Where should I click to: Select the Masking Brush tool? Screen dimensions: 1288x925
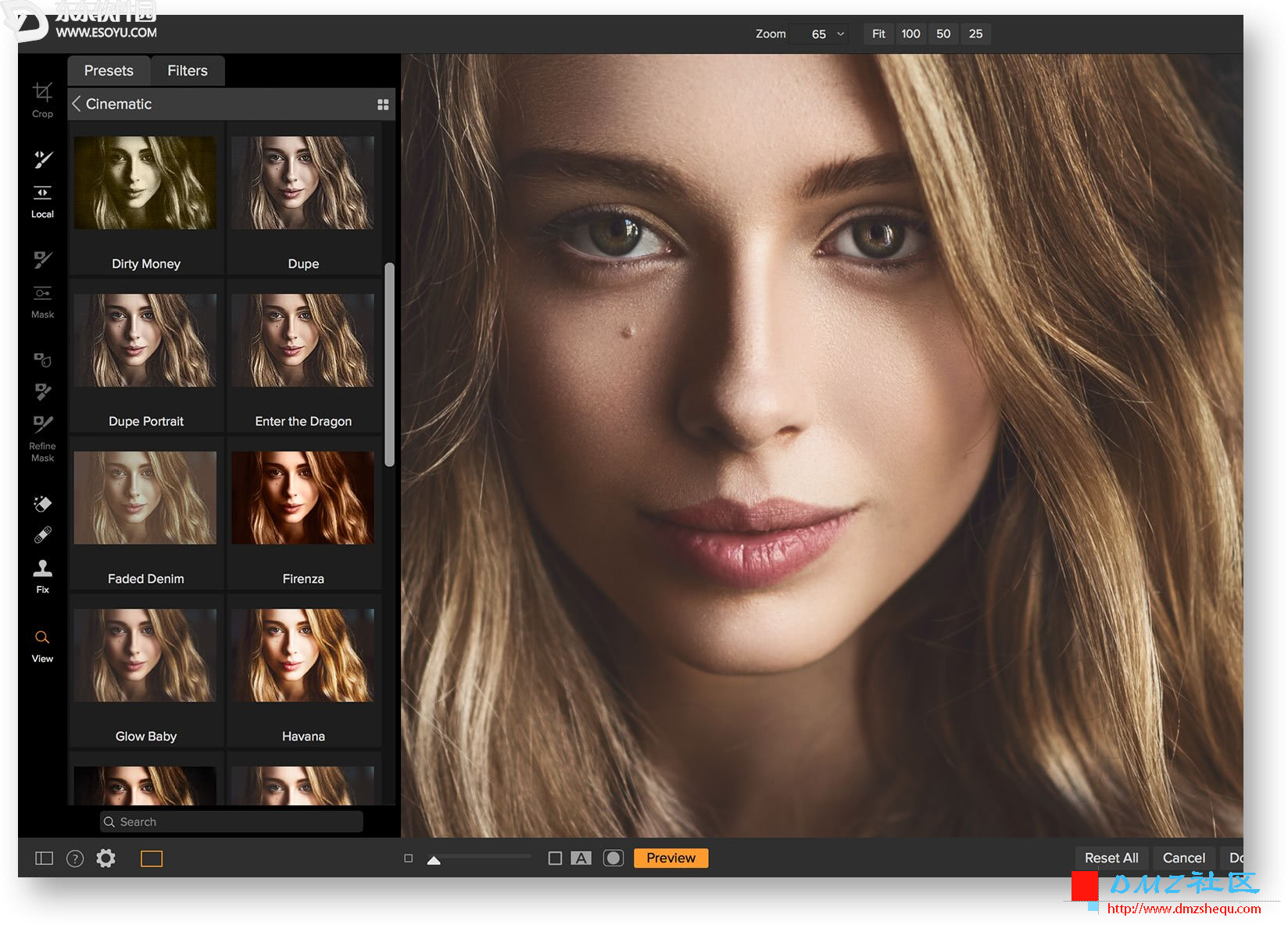42,259
